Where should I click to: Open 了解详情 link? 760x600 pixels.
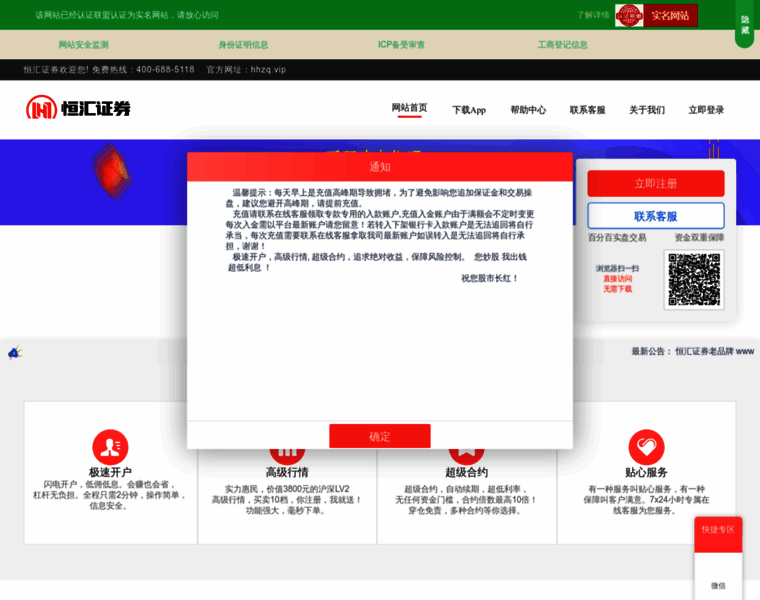593,15
